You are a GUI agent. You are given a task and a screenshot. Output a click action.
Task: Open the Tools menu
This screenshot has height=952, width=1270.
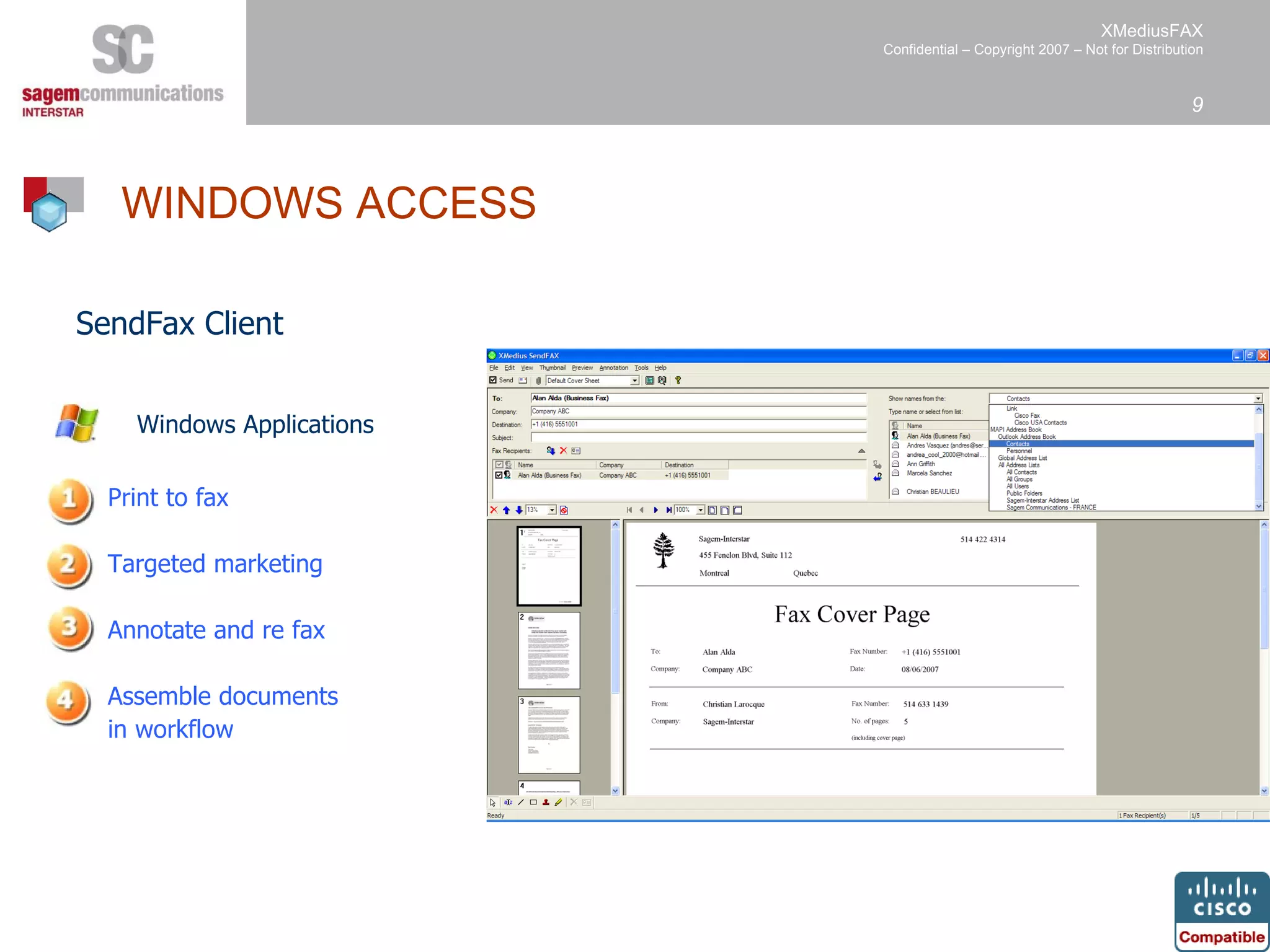(x=641, y=368)
